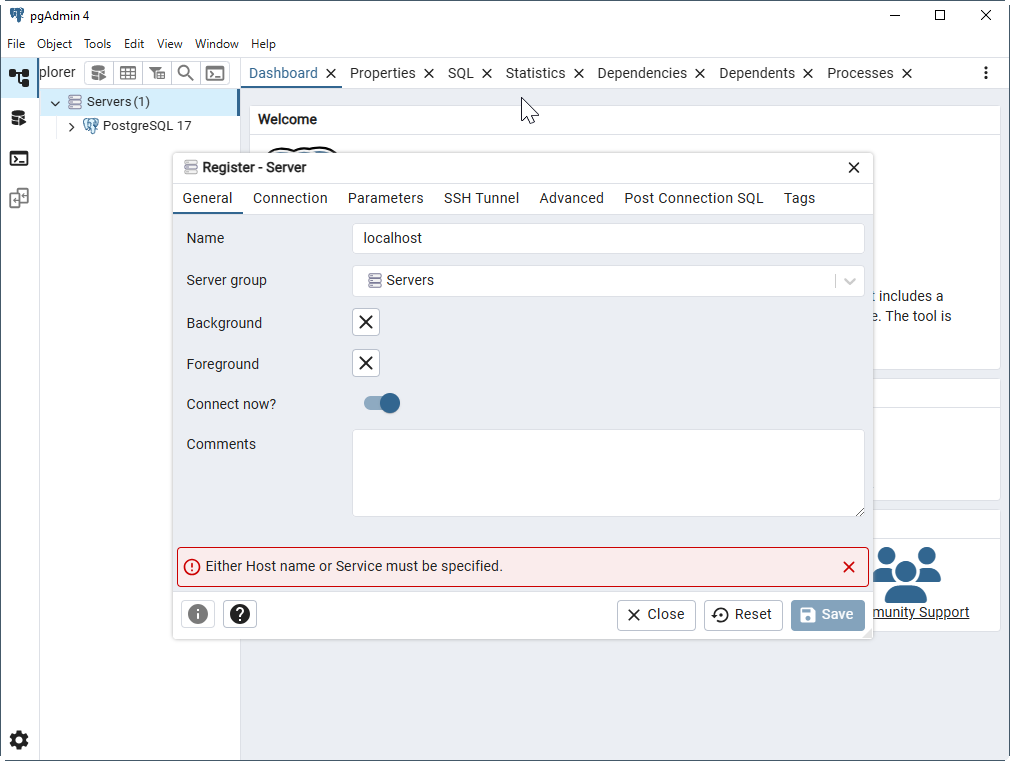
Task: Clear the Background color swatch
Action: (x=366, y=322)
